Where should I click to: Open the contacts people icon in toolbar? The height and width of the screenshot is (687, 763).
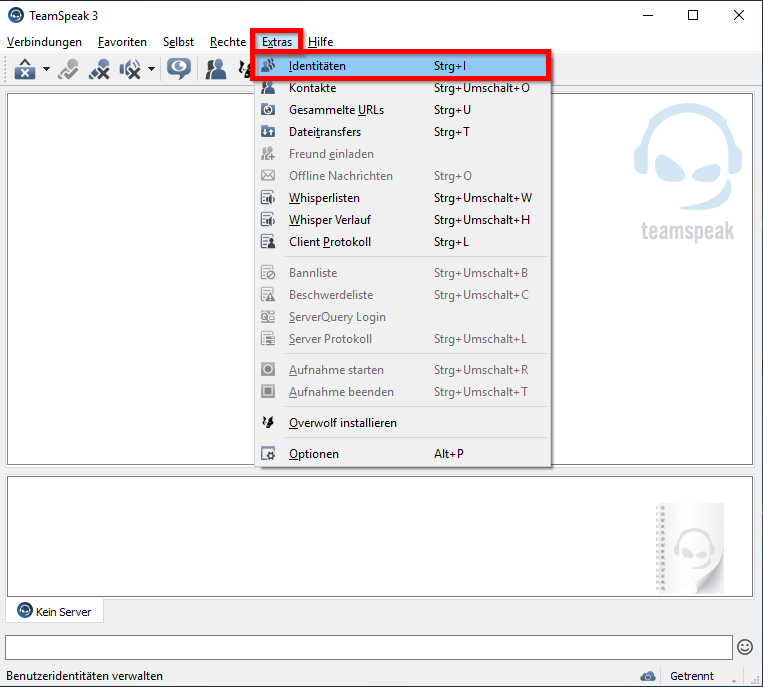(216, 69)
